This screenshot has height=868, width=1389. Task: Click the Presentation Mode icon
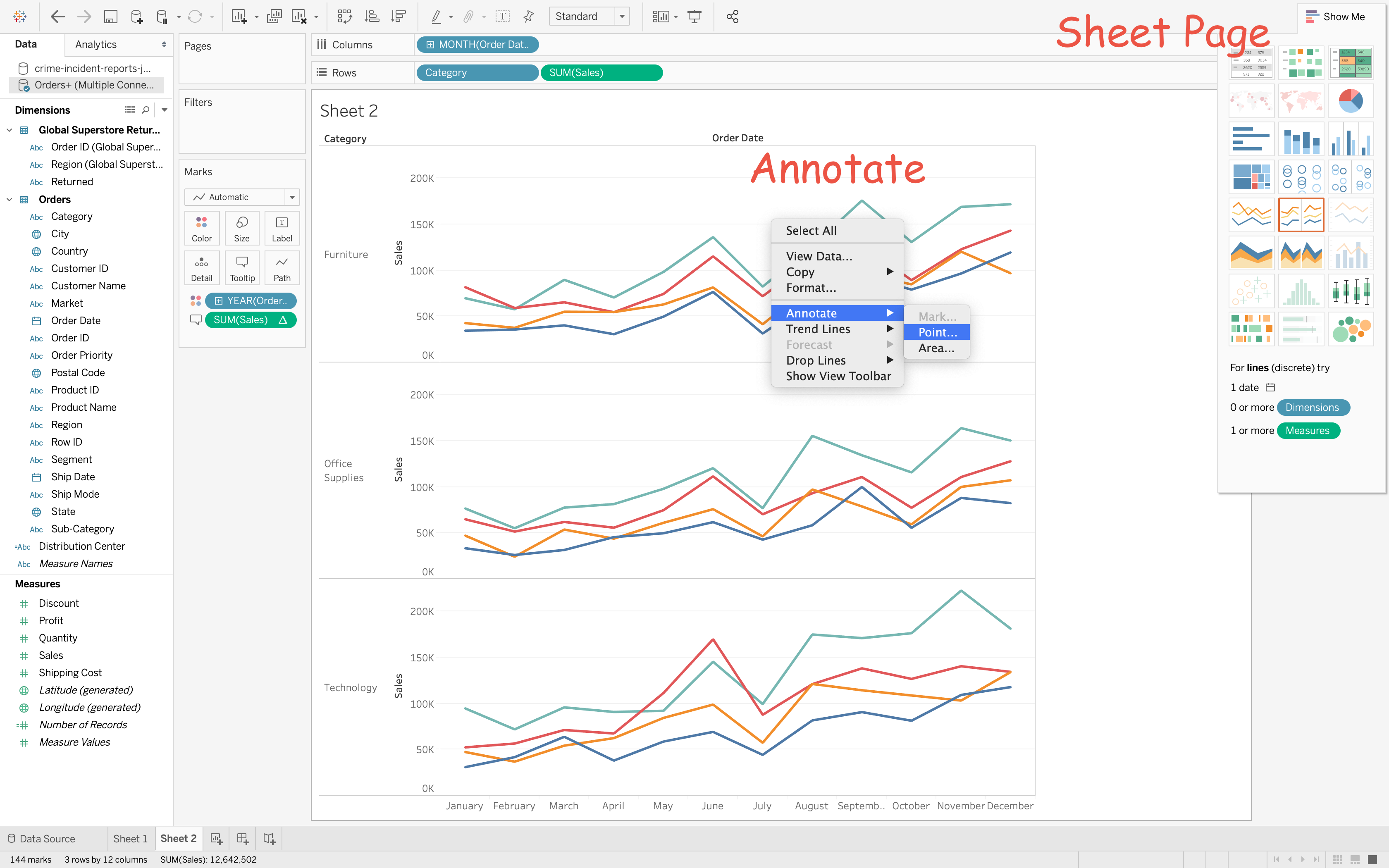coord(694,17)
